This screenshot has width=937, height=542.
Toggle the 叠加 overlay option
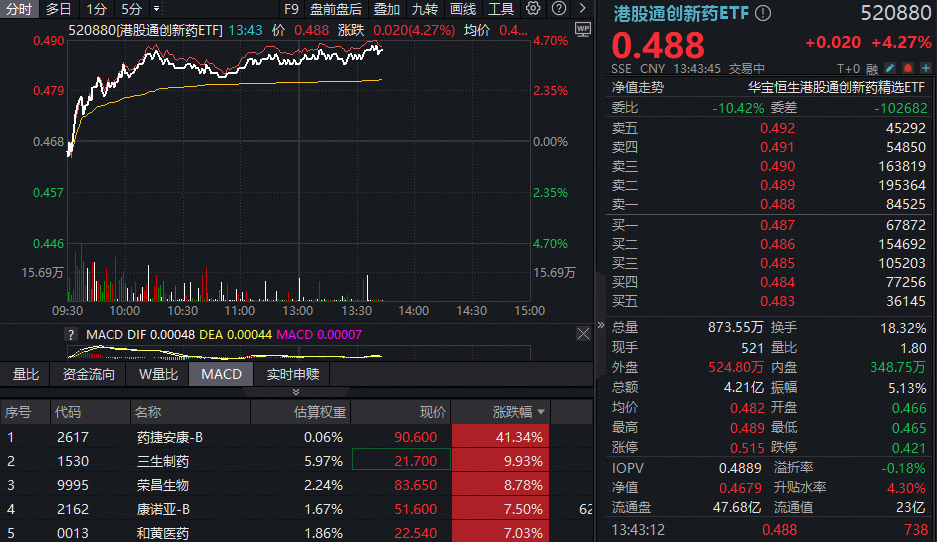386,9
